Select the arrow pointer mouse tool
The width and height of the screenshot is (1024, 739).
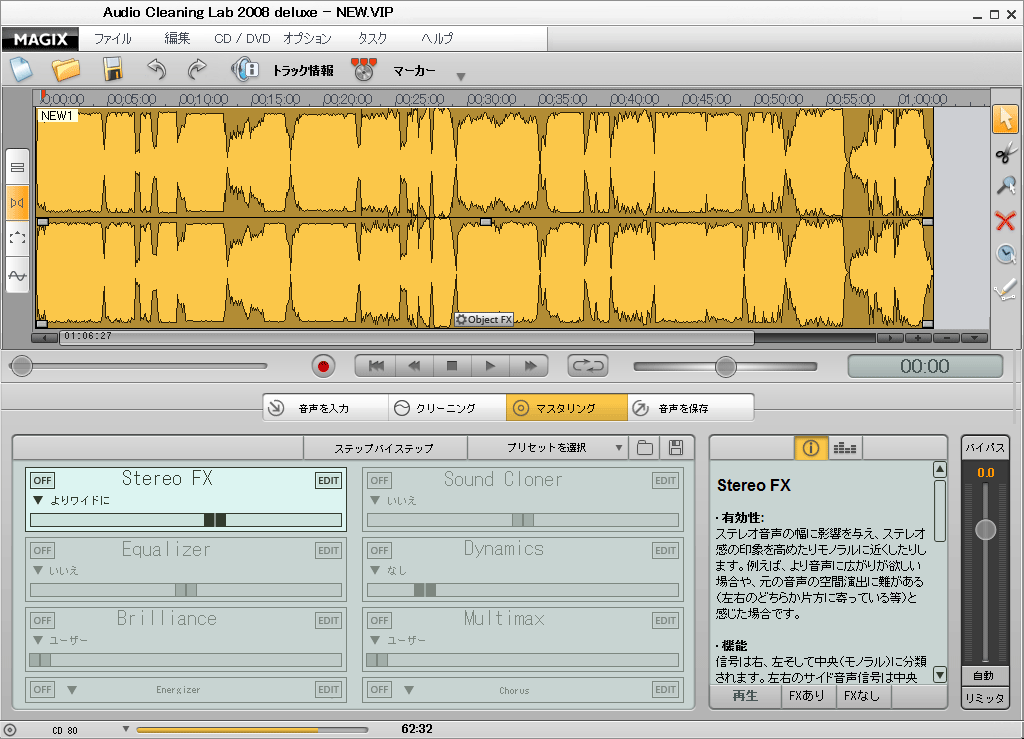(1005, 119)
